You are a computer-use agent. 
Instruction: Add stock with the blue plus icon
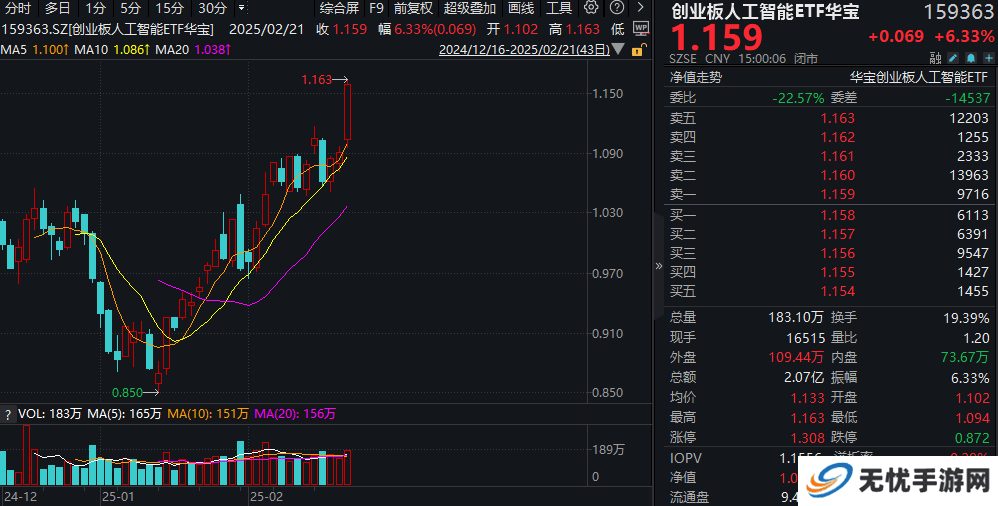coord(988,59)
